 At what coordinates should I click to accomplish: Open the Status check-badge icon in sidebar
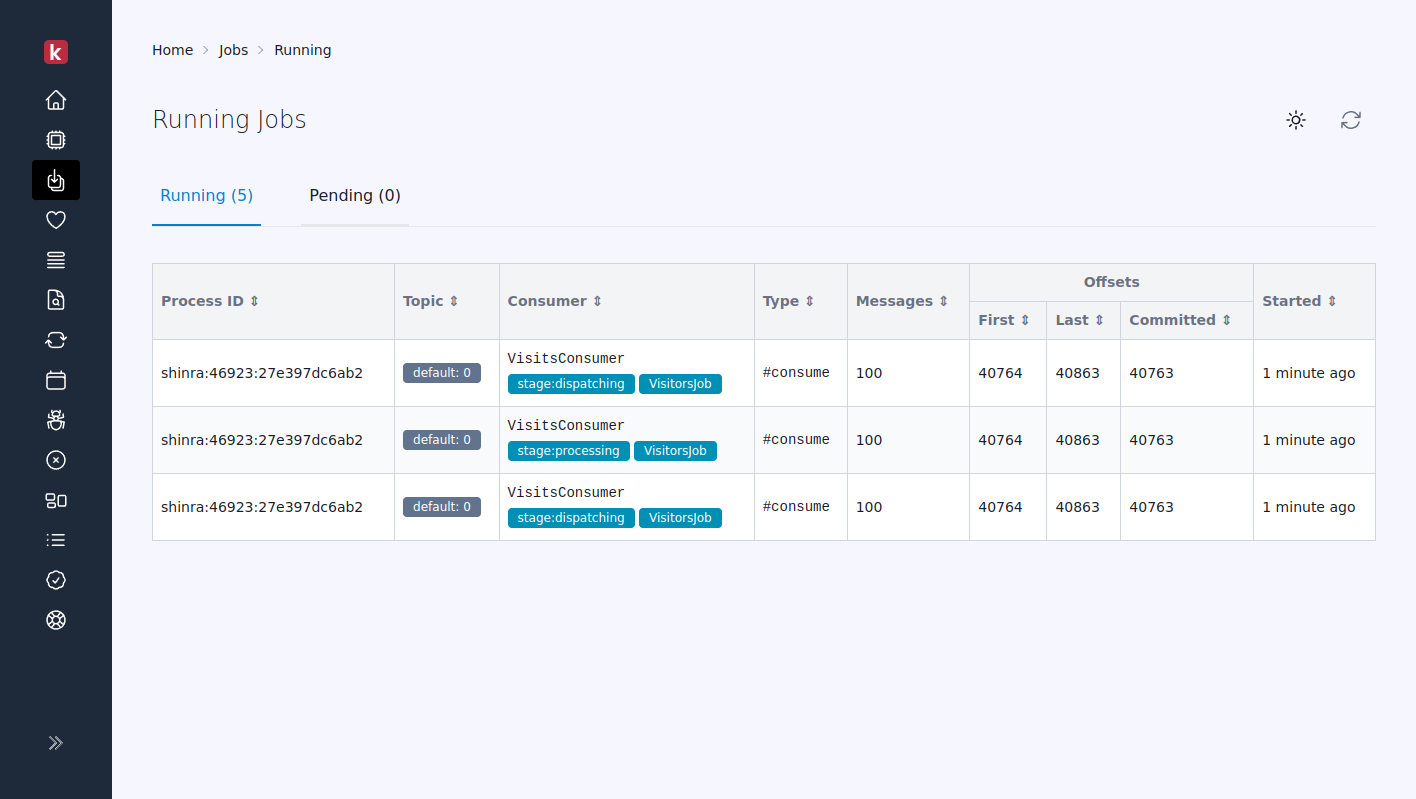56,580
